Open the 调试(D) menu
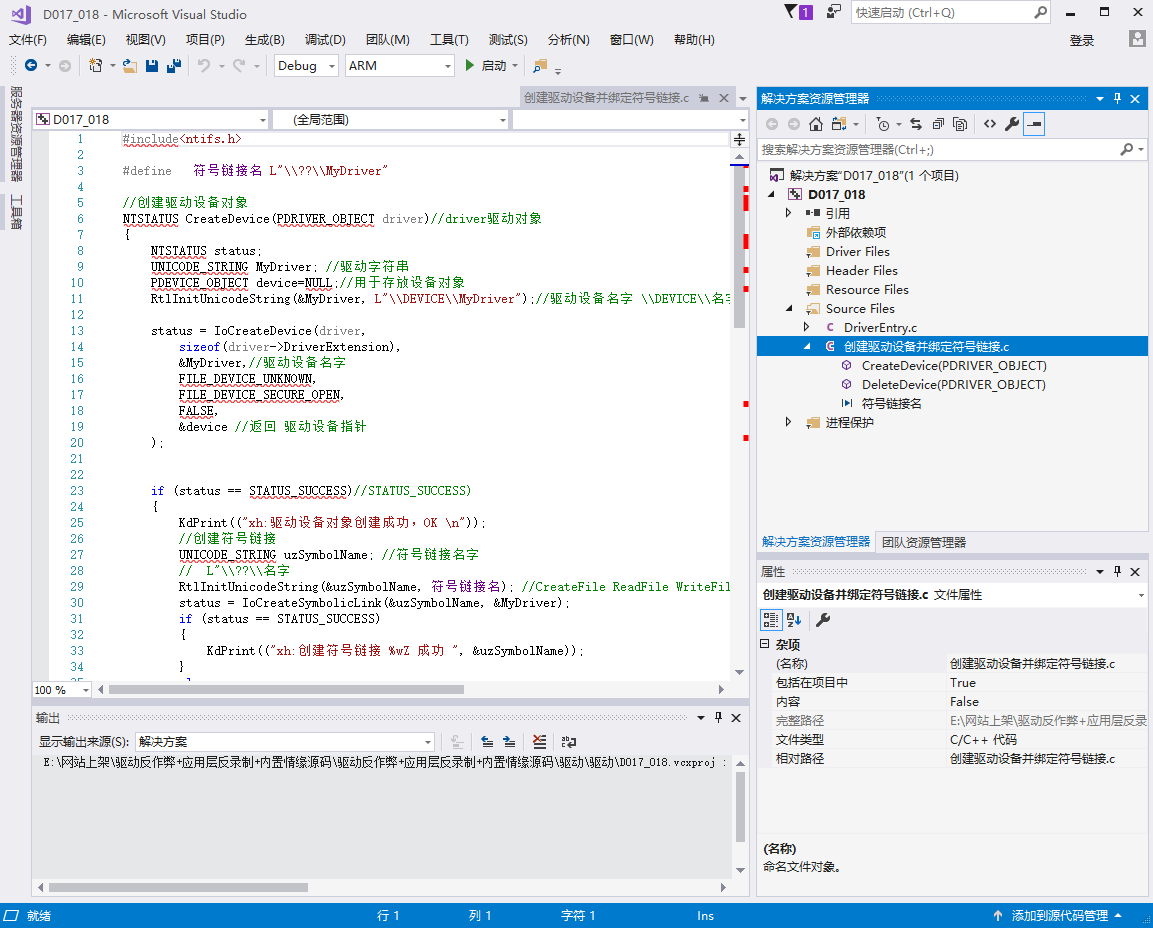The height and width of the screenshot is (928, 1153). tap(325, 40)
